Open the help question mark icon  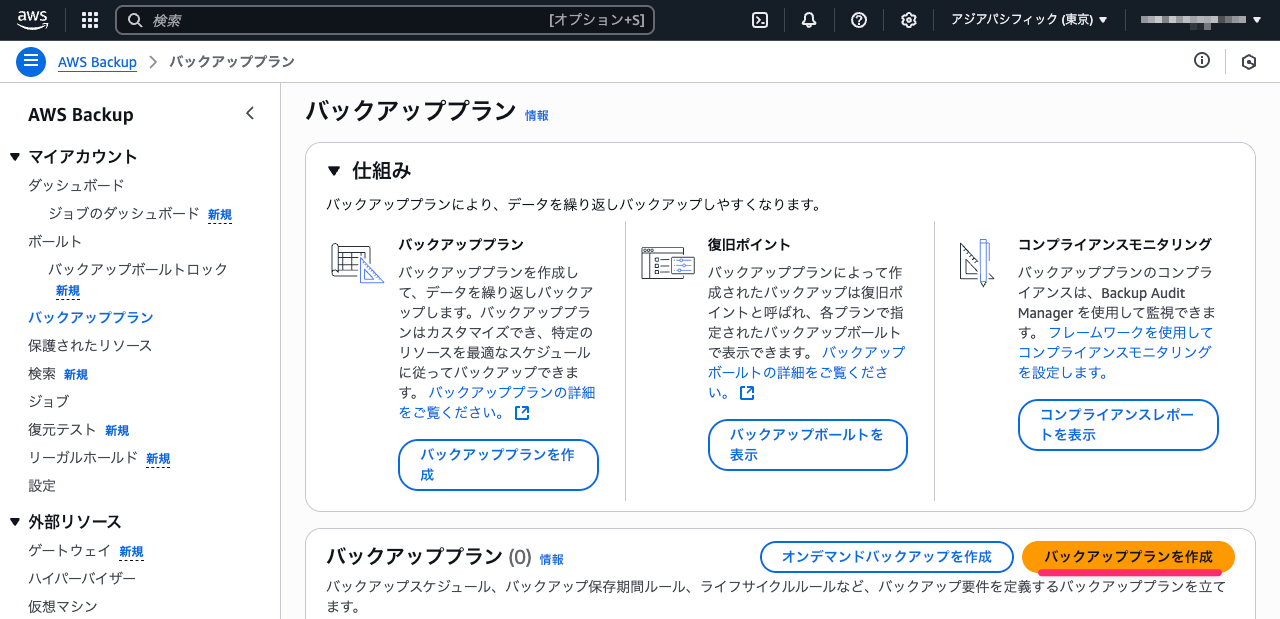click(x=859, y=20)
